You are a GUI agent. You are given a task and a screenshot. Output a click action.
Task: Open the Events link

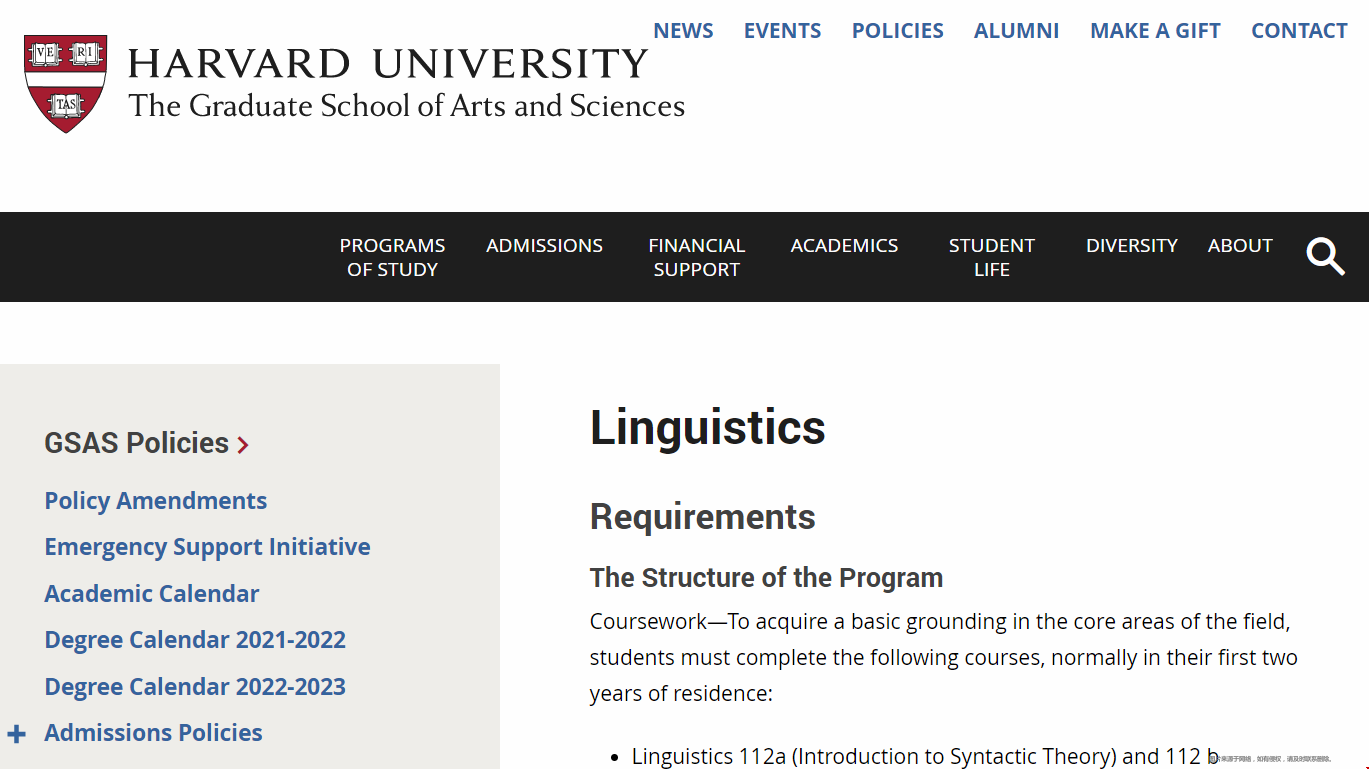(782, 31)
